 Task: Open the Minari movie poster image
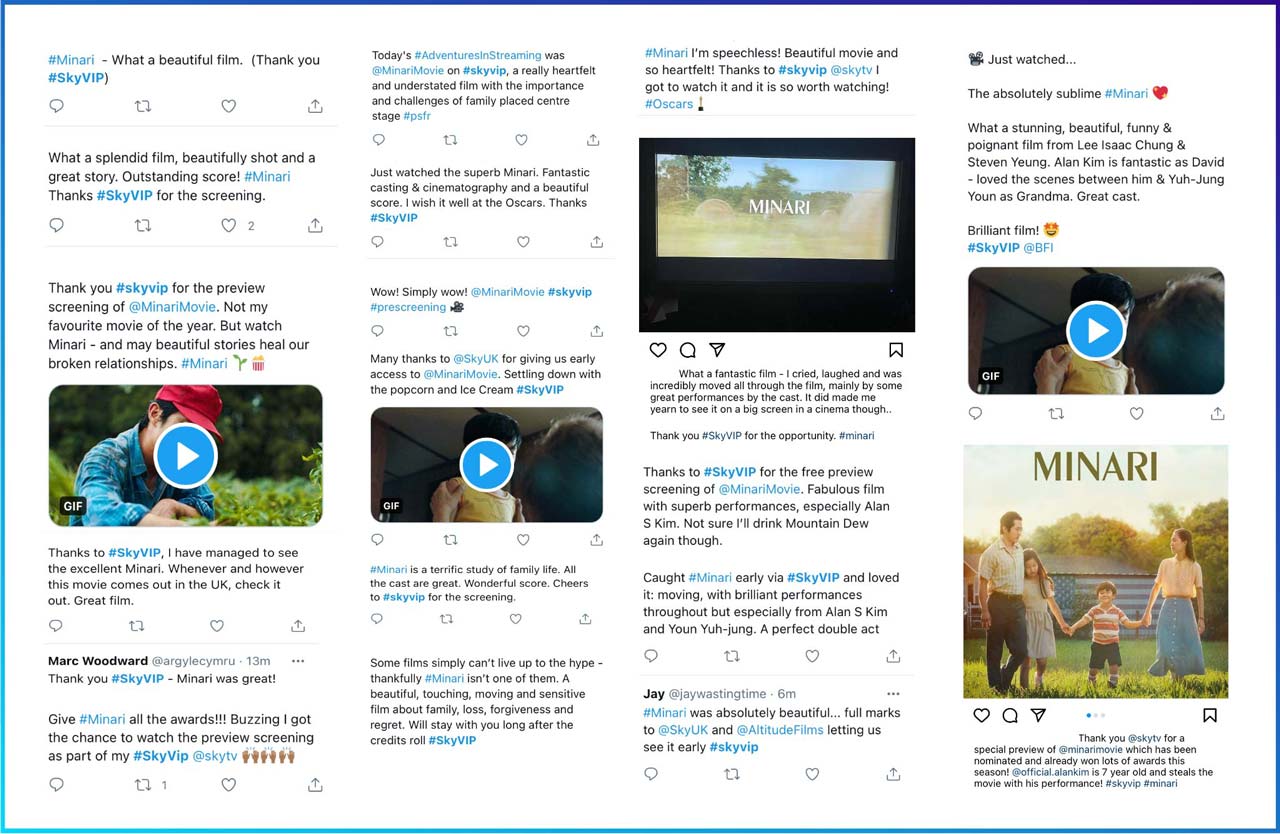[1095, 572]
